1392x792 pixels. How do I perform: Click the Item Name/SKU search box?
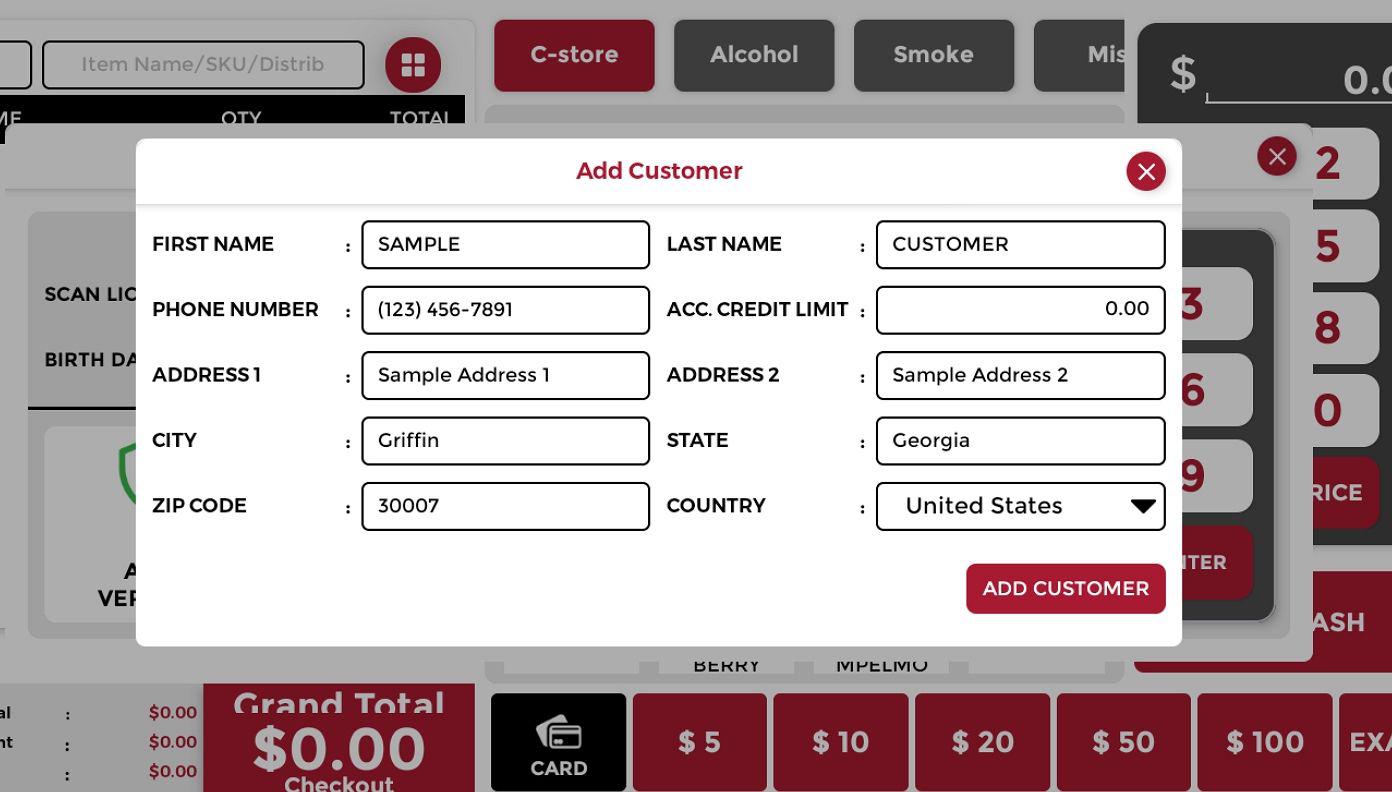point(203,65)
